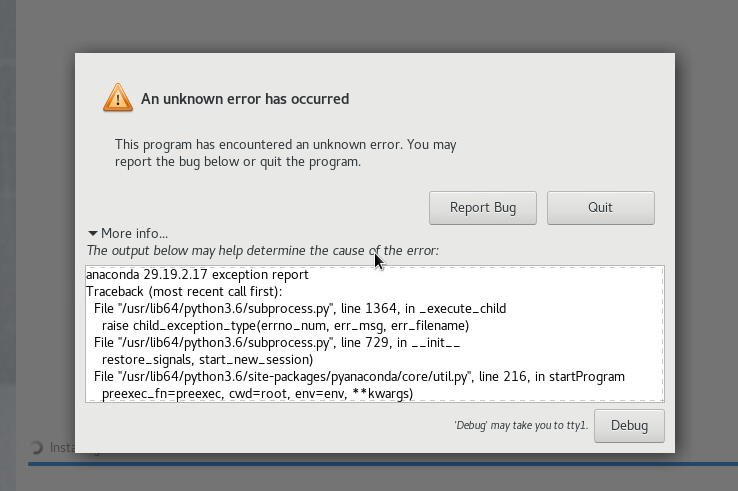Click the 'An unknown error has occurred' heading
Viewport: 738px width, 491px height.
[x=245, y=99]
